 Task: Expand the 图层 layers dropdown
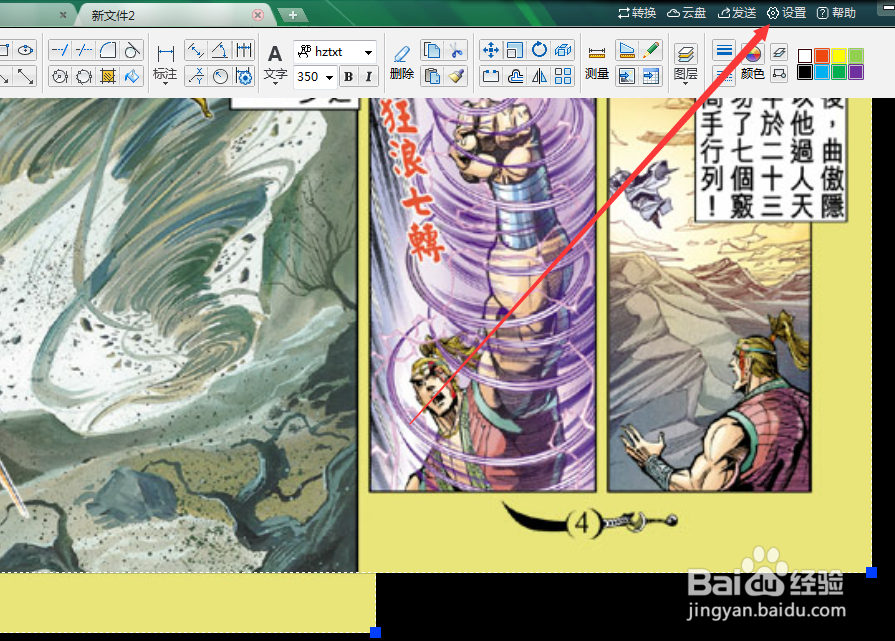pos(686,84)
